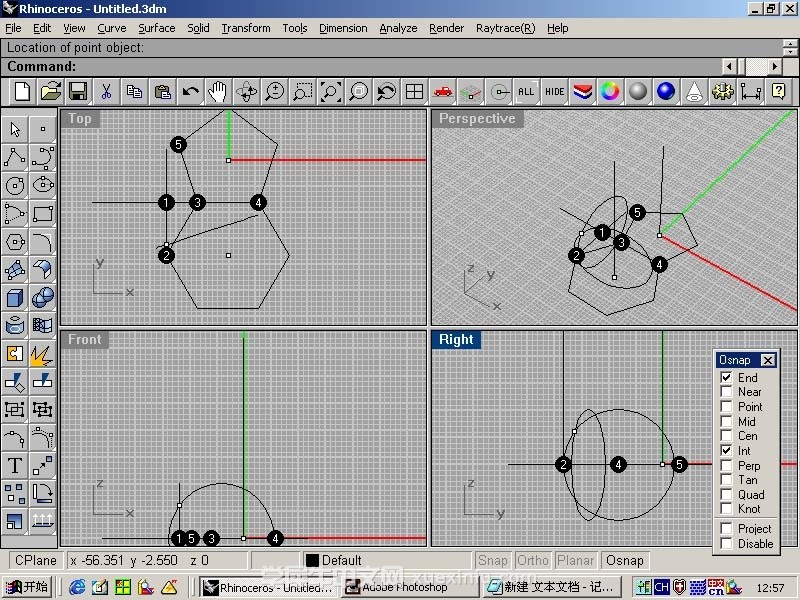The image size is (800, 600).
Task: Select the arrow pointer tool
Action: (15, 130)
